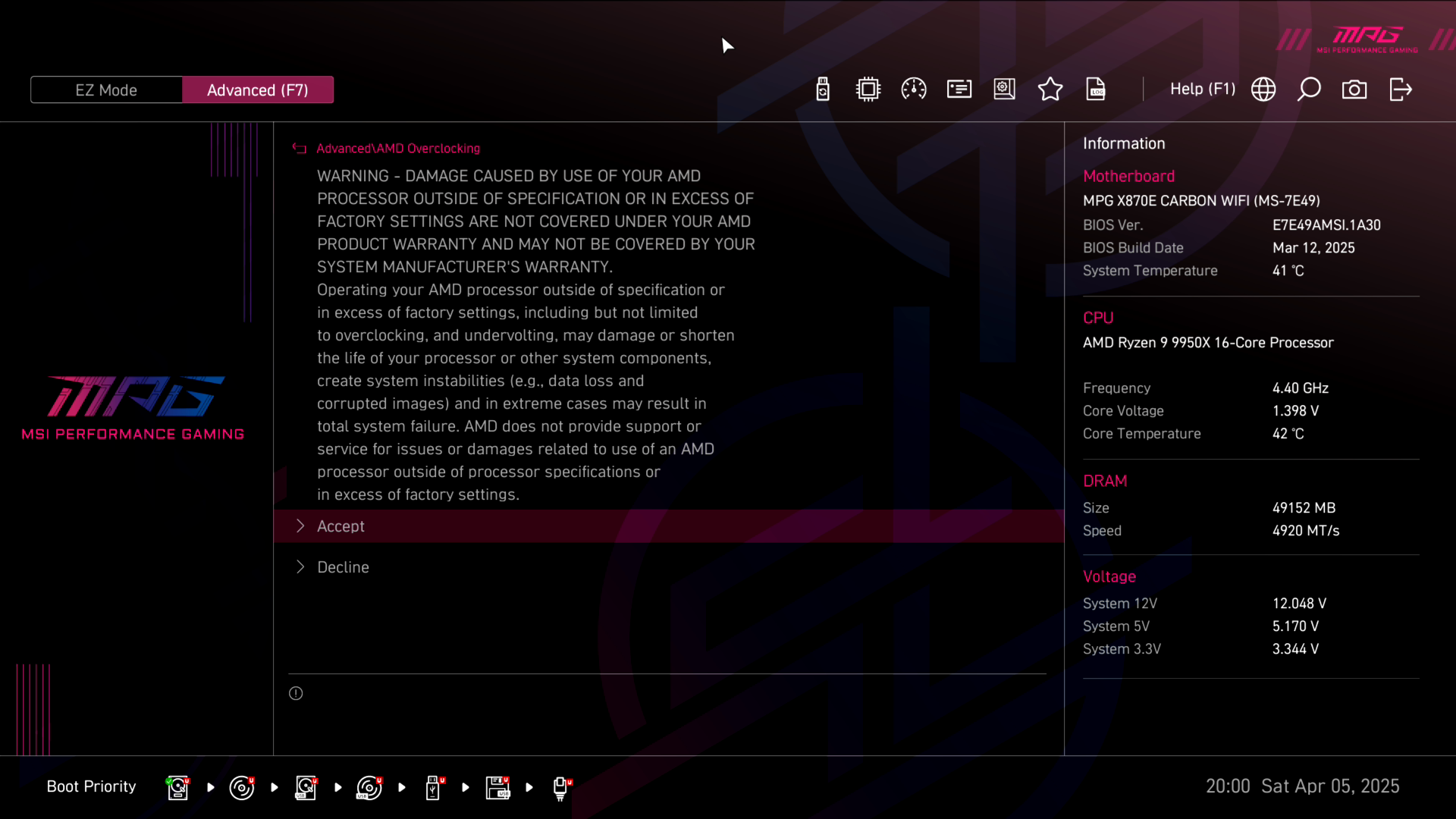Open search with magnifier icon
Screen dimensions: 1456x819
tap(1309, 89)
